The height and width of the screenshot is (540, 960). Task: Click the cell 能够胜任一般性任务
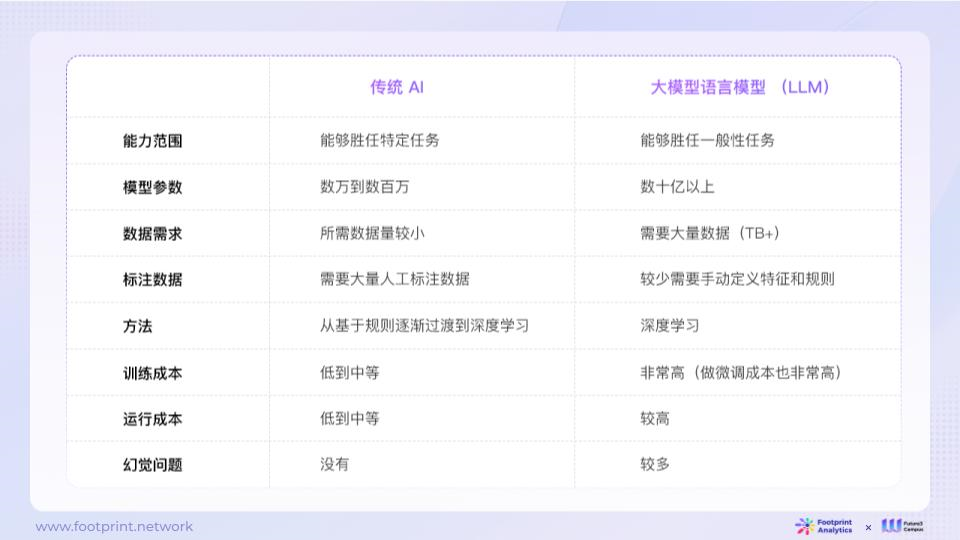point(707,140)
